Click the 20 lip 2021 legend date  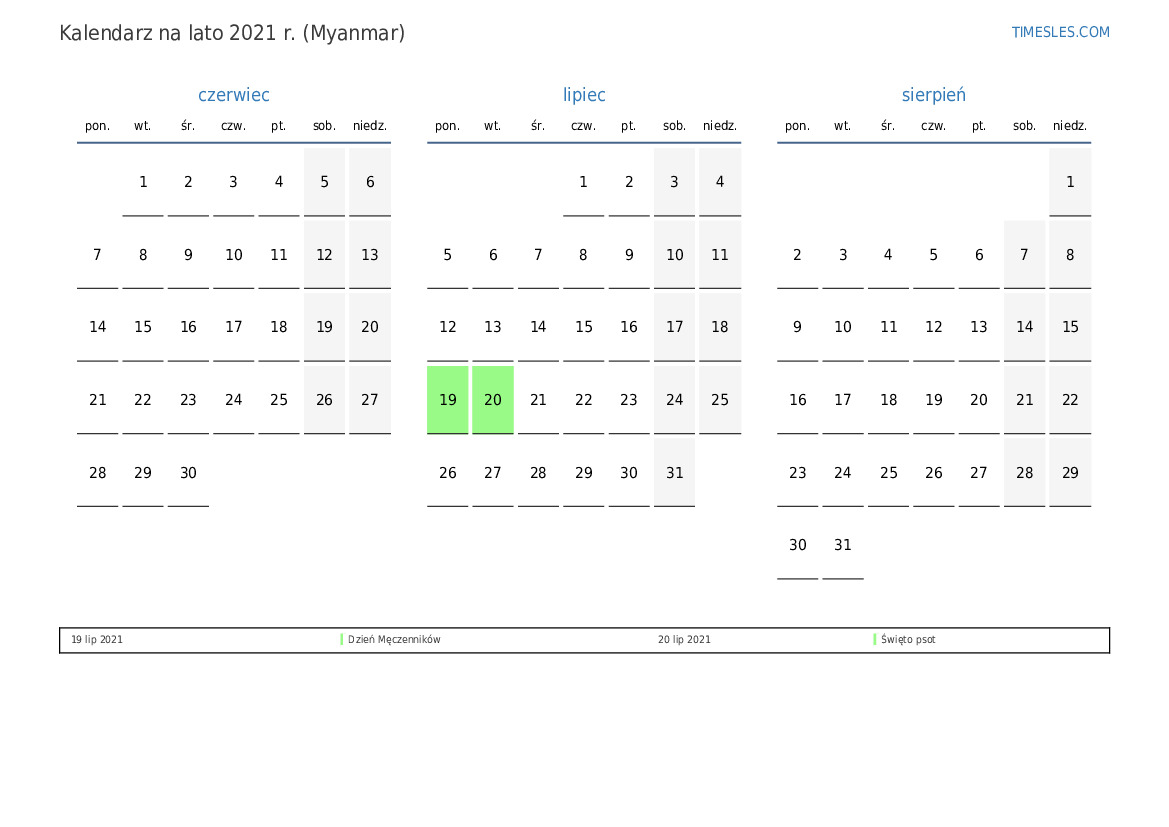684,640
